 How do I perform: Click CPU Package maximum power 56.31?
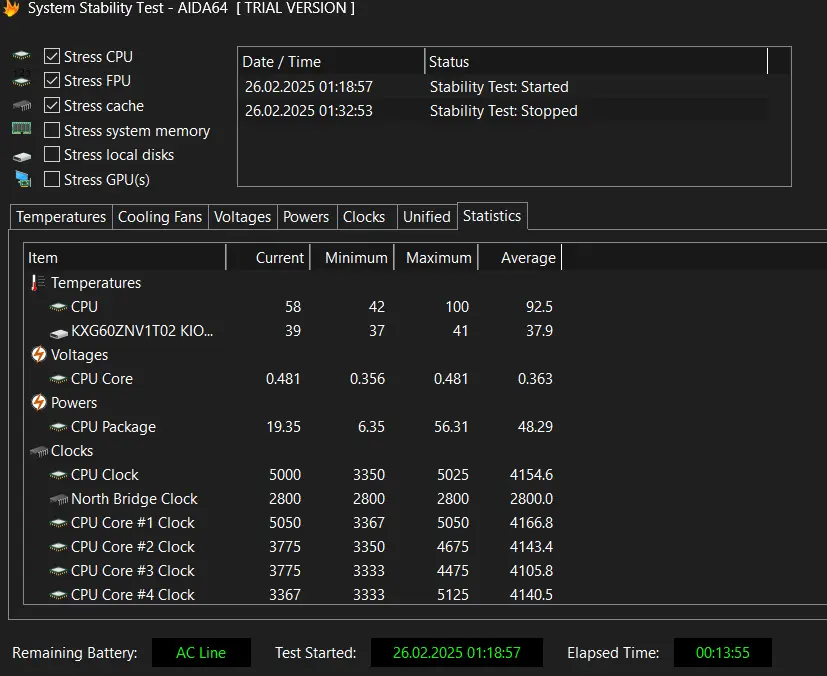451,427
